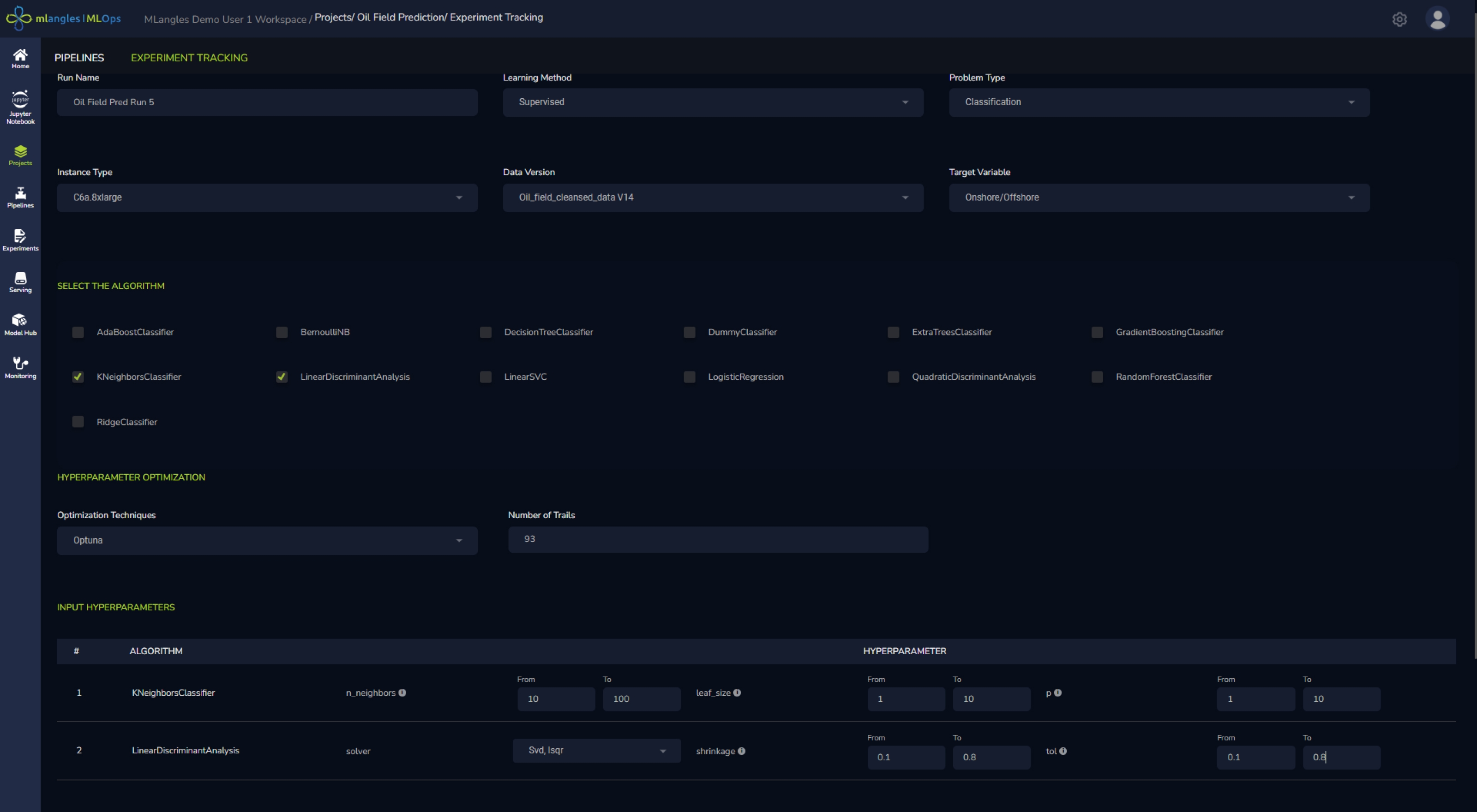The height and width of the screenshot is (812, 1477).
Task: Open the Problem Type dropdown
Action: point(1159,102)
